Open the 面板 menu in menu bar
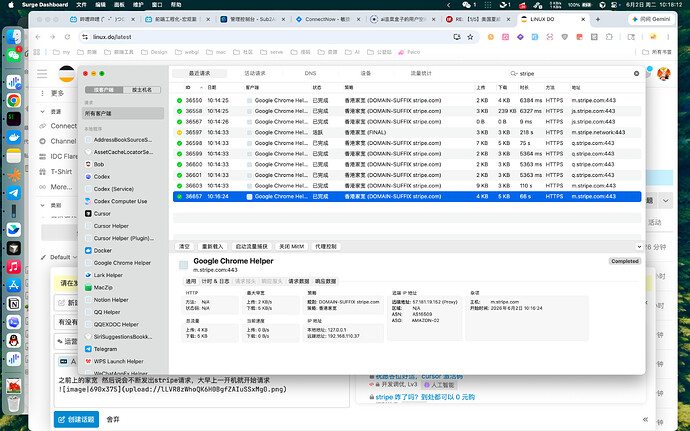690x431 pixels. 119,5
